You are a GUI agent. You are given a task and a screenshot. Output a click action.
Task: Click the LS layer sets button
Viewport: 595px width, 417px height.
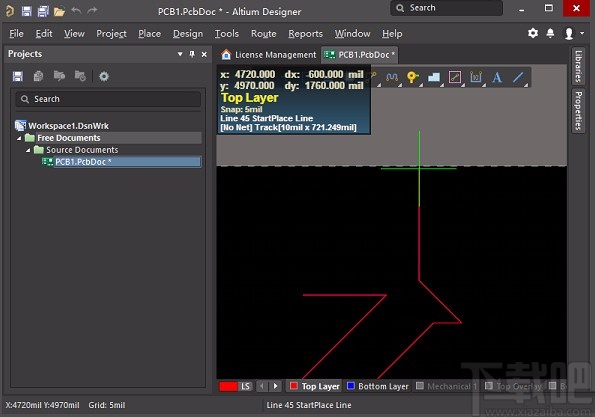tap(246, 387)
